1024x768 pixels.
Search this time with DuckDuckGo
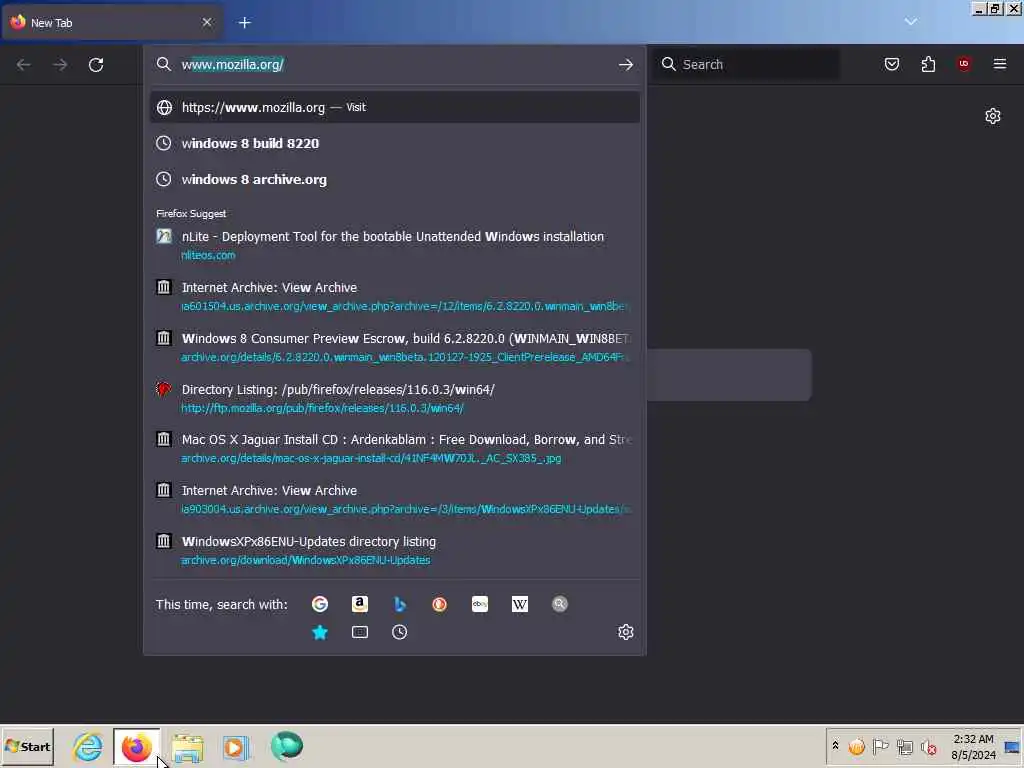click(x=440, y=604)
